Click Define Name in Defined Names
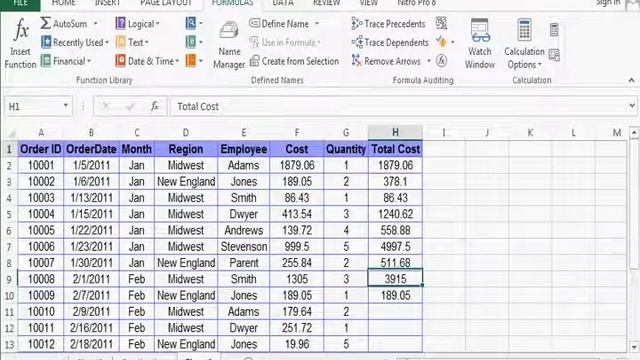The height and width of the screenshot is (360, 640). [x=279, y=24]
